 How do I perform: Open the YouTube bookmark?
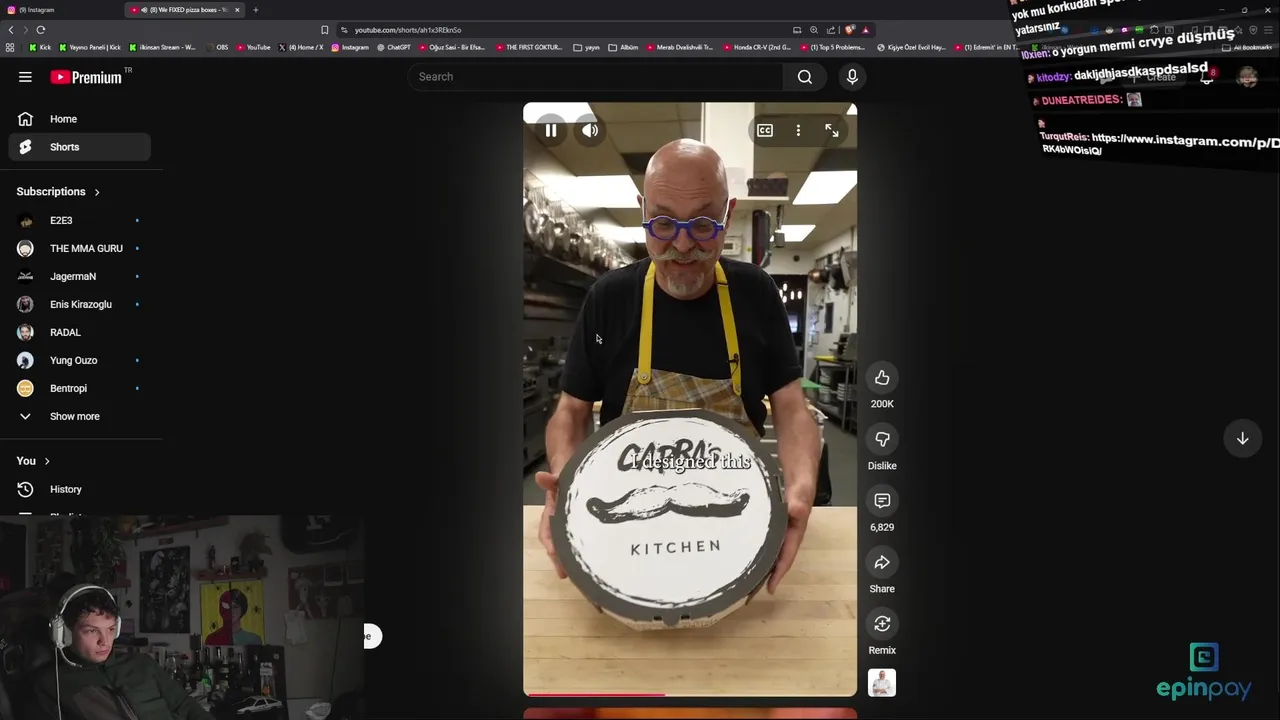253,47
